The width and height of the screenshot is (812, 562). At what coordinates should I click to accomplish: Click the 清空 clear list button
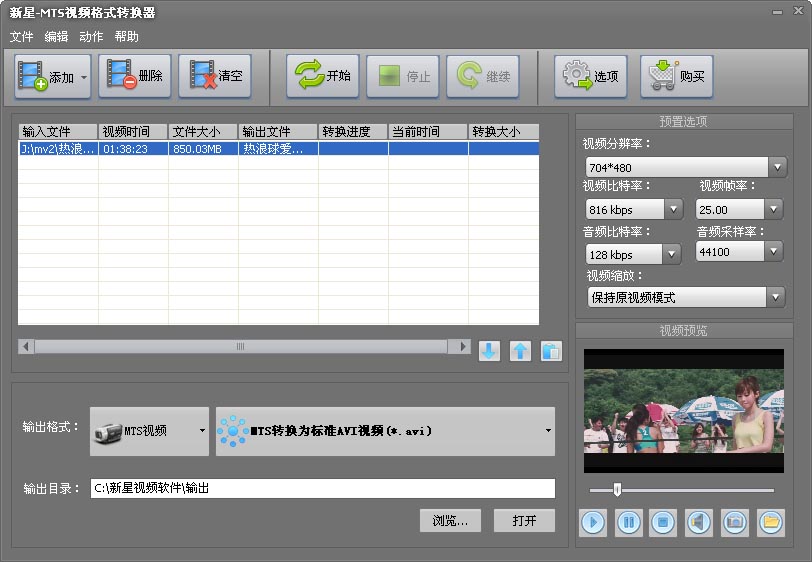pos(215,76)
